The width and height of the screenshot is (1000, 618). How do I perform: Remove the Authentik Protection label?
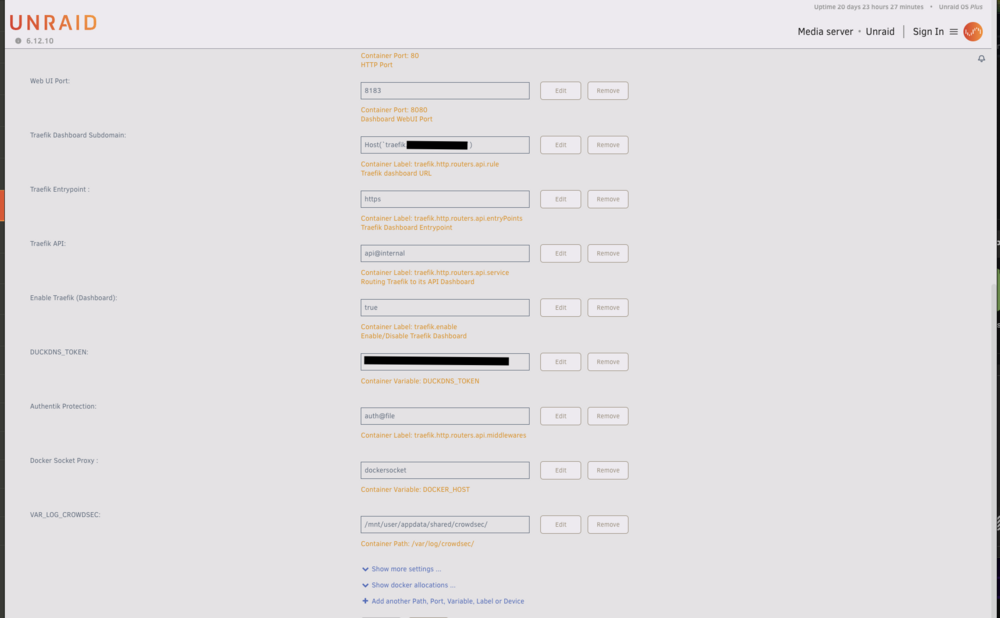pos(608,416)
